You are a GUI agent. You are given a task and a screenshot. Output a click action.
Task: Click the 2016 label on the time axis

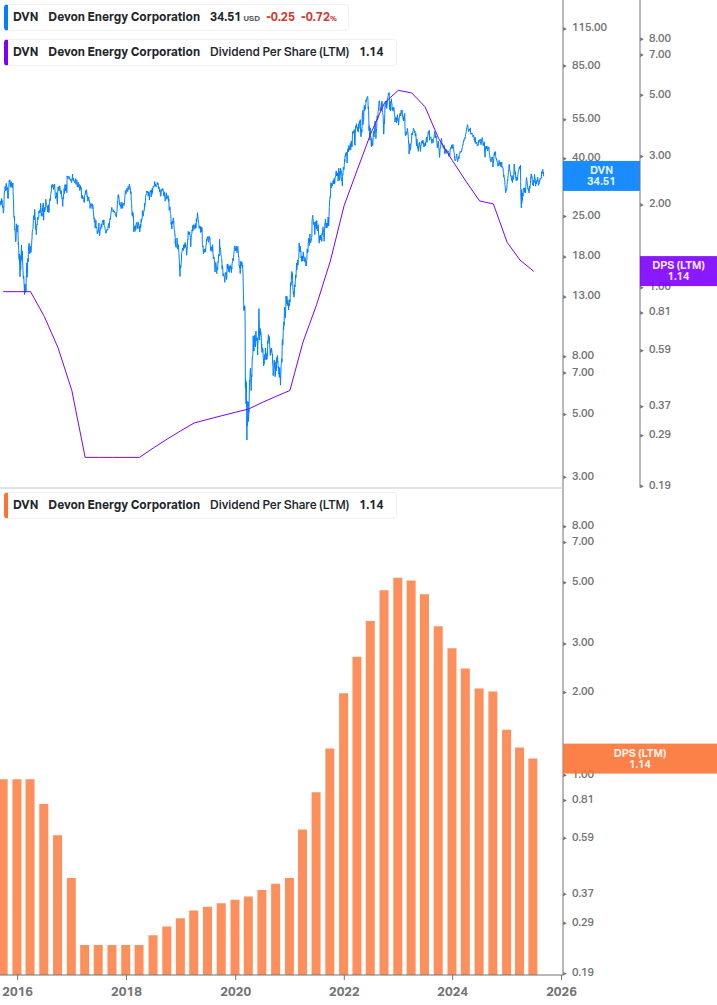click(x=17, y=992)
